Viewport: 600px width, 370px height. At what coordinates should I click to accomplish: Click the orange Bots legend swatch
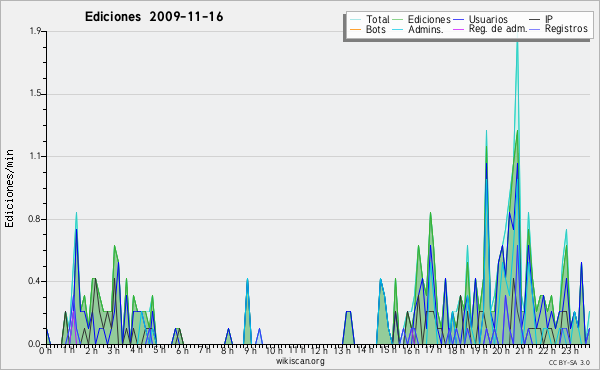tap(355, 29)
